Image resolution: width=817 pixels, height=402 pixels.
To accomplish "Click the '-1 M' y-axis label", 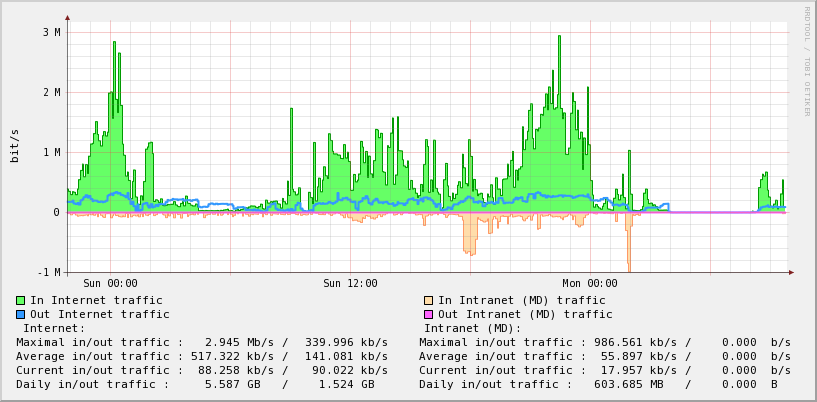I will [x=48, y=272].
